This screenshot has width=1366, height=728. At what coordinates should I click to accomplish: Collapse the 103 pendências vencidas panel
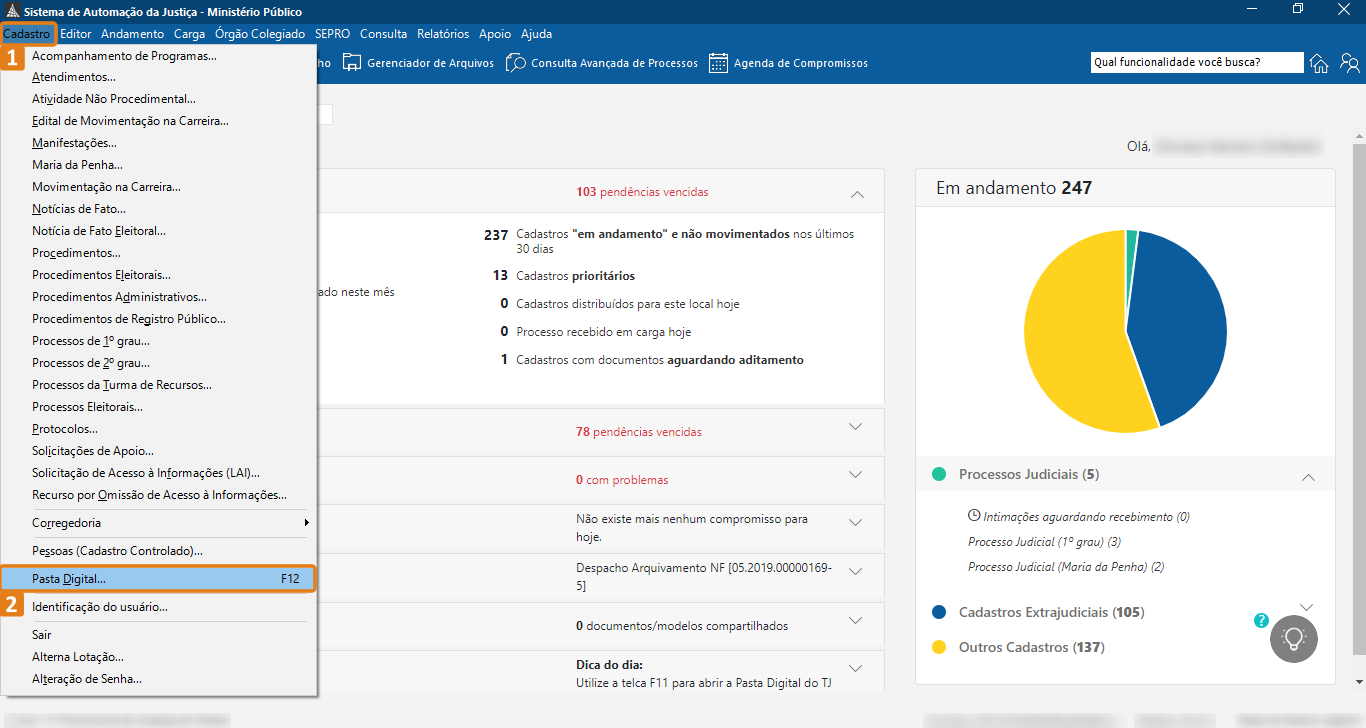[856, 193]
